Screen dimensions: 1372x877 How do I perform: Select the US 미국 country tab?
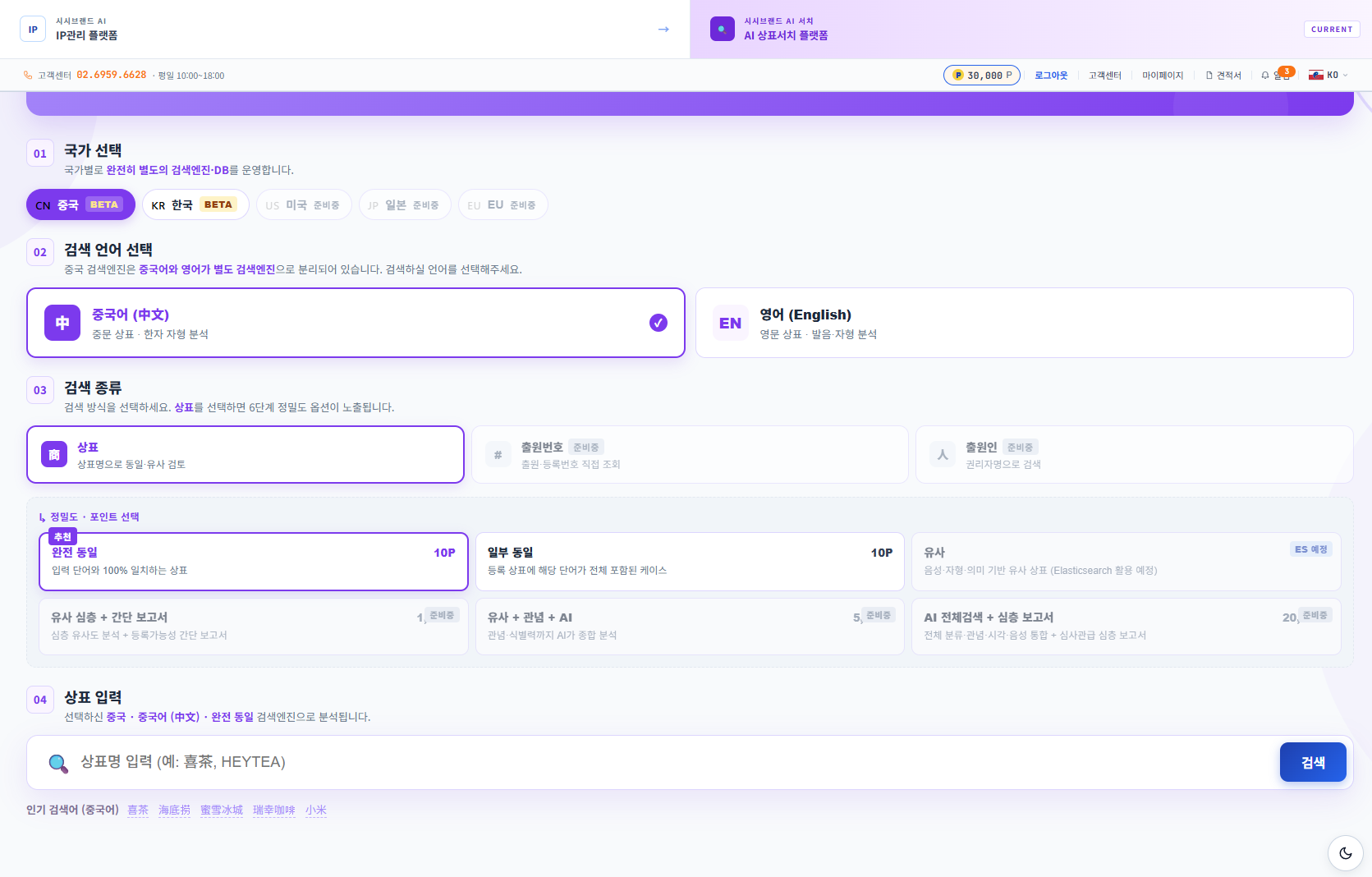tap(304, 204)
